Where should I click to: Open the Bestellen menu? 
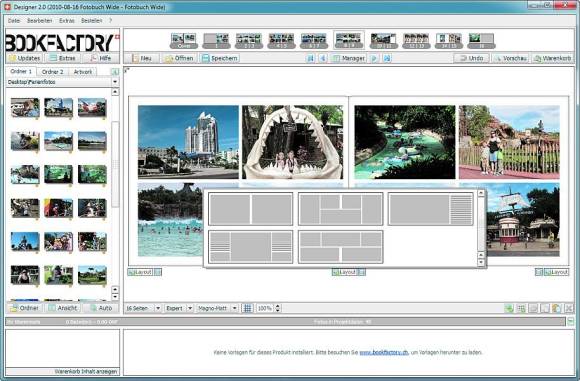click(91, 21)
